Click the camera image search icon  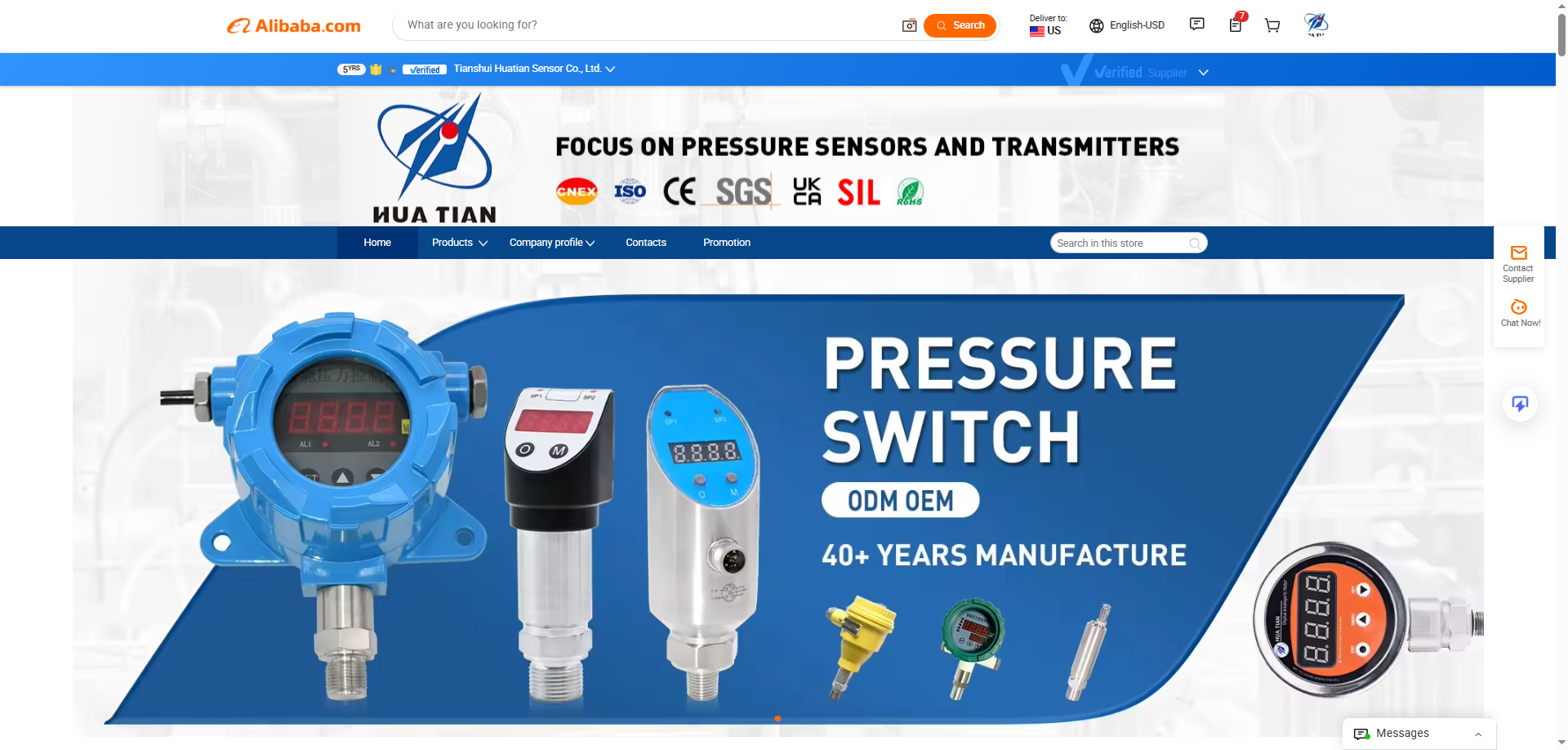pyautogui.click(x=909, y=25)
